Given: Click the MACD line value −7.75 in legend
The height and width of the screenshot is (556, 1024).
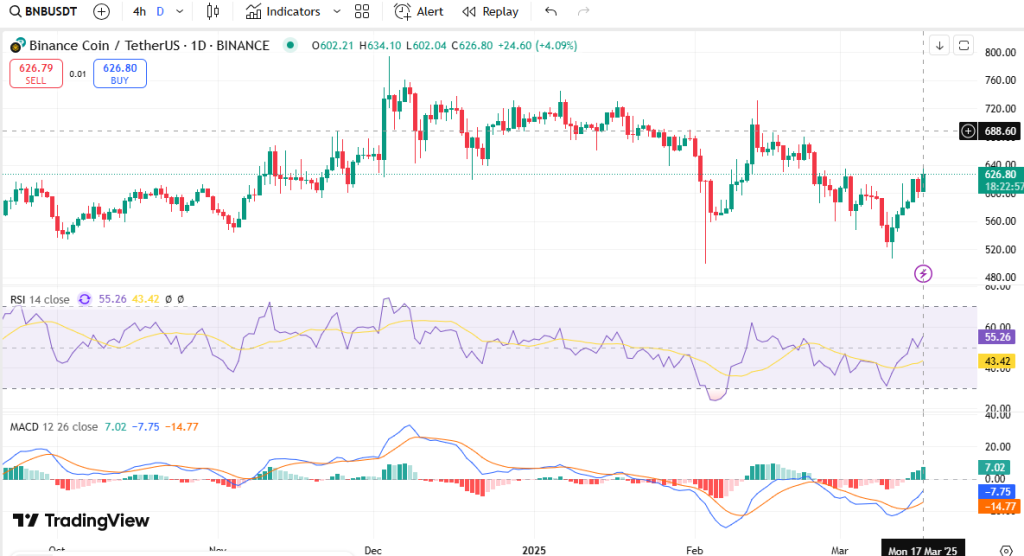Looking at the screenshot, I should pyautogui.click(x=146, y=427).
